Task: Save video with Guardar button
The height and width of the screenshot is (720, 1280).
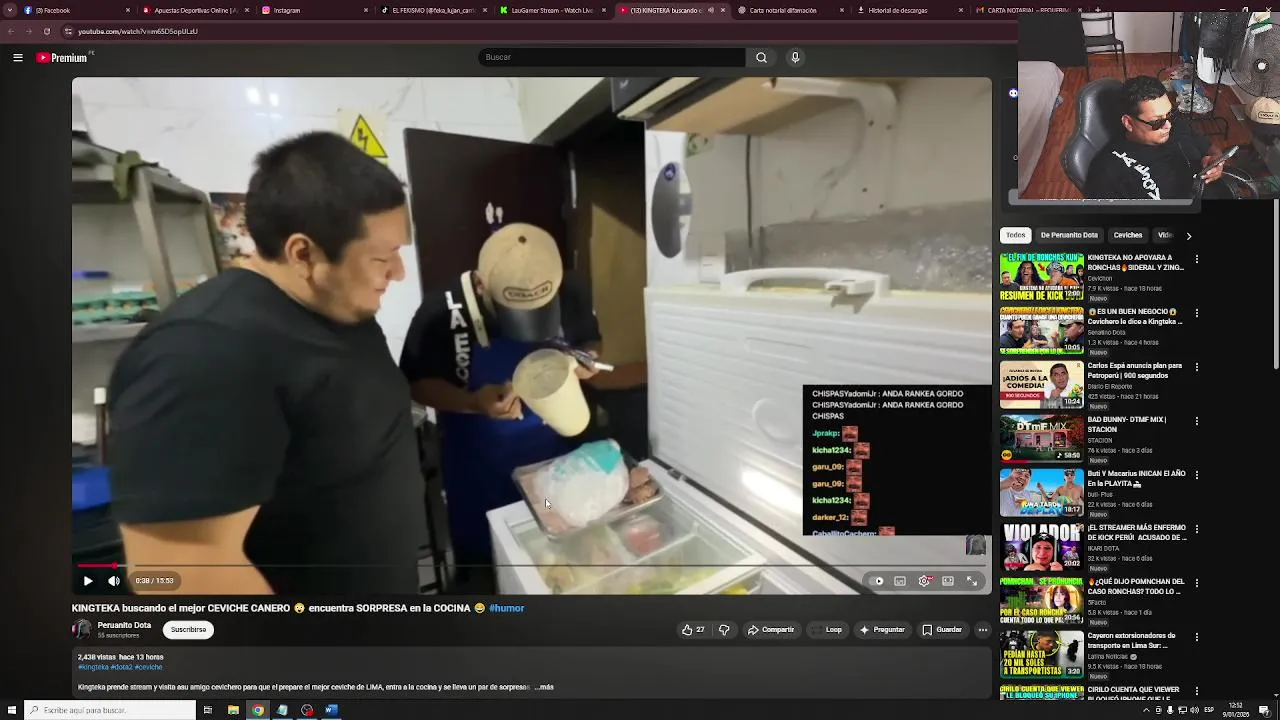Action: (942, 630)
